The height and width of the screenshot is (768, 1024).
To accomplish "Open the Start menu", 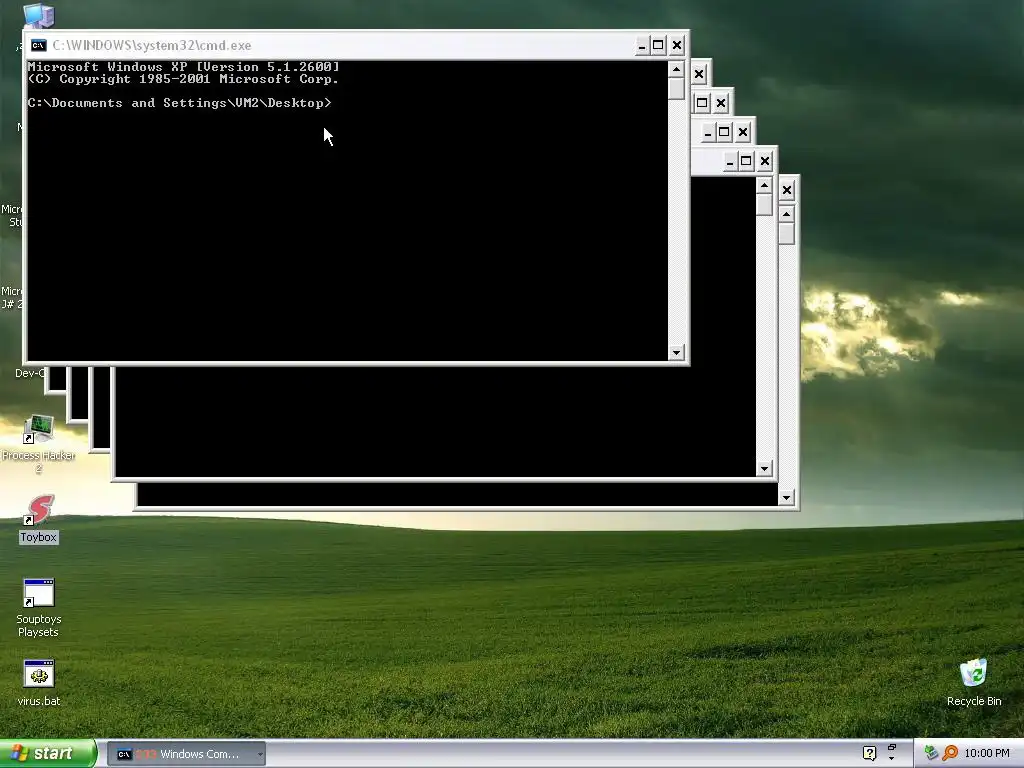I will [48, 753].
